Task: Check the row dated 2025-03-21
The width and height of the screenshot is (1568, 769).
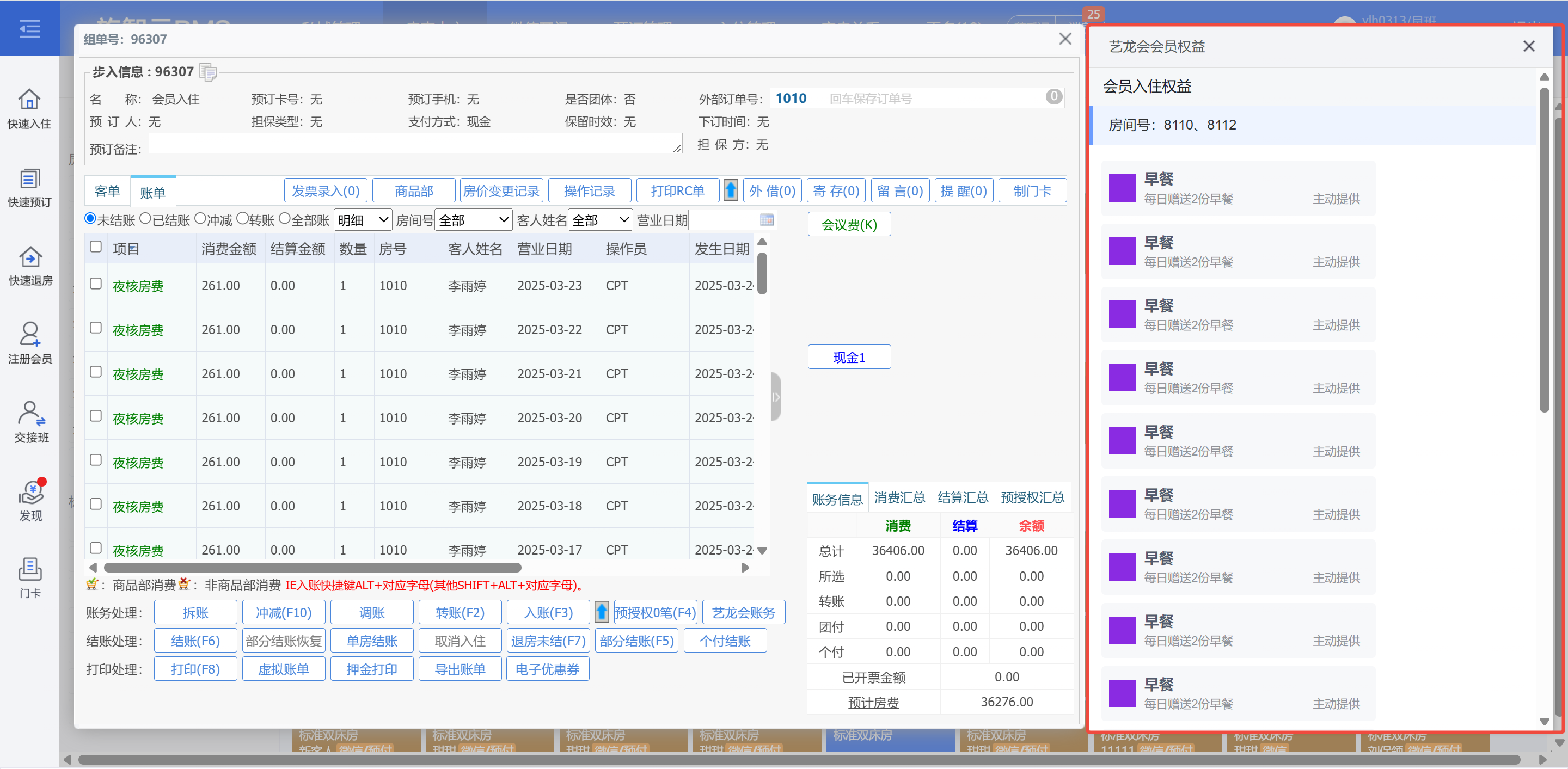Action: (96, 372)
